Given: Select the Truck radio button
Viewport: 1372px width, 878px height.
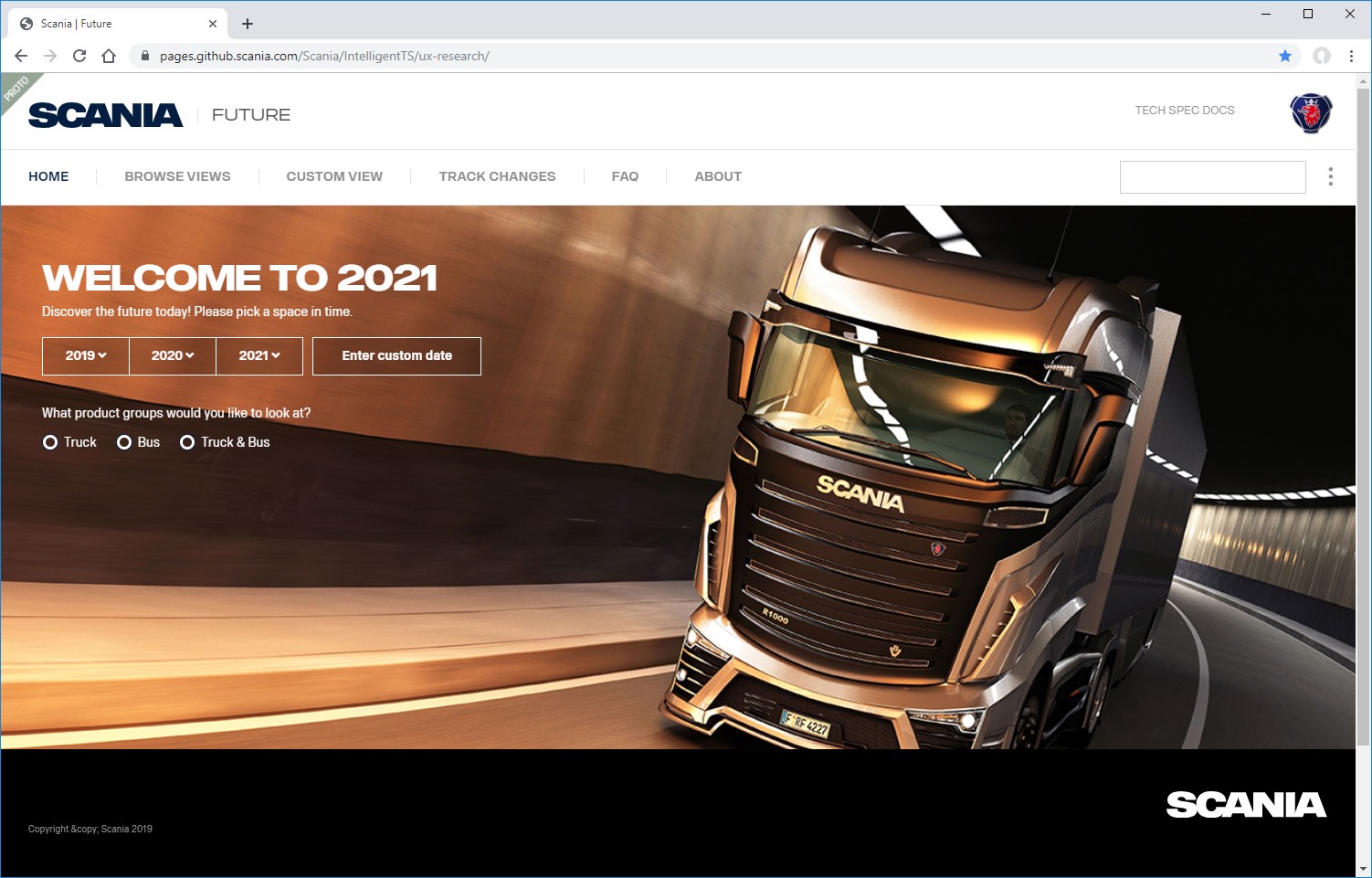Looking at the screenshot, I should (x=50, y=442).
